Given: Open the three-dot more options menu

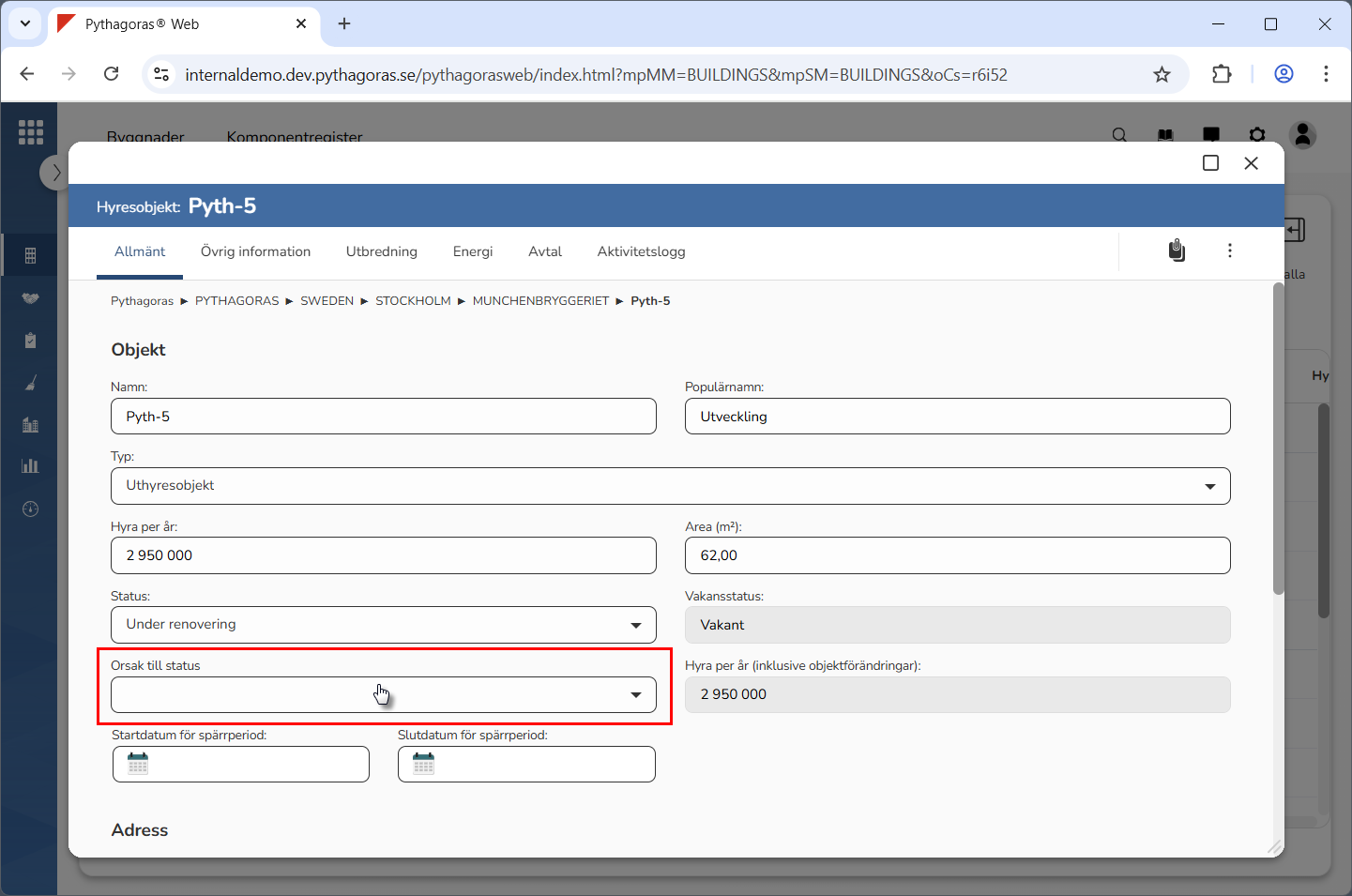Looking at the screenshot, I should pos(1229,251).
